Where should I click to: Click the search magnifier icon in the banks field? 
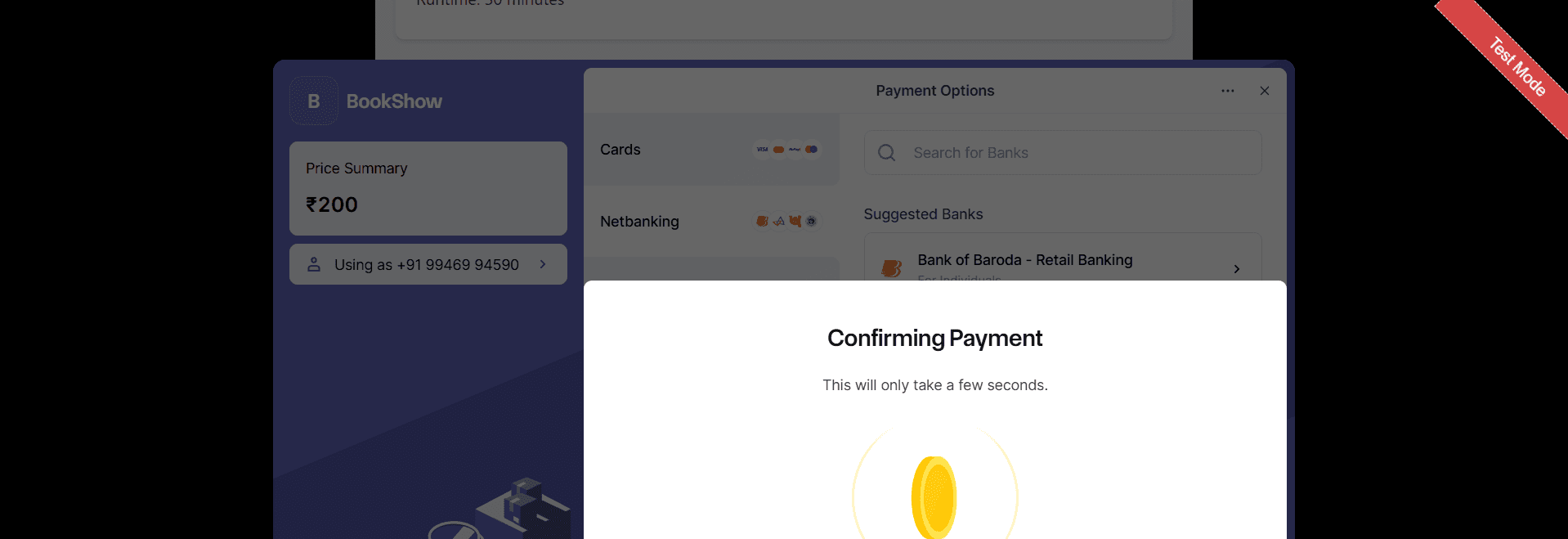coord(886,153)
